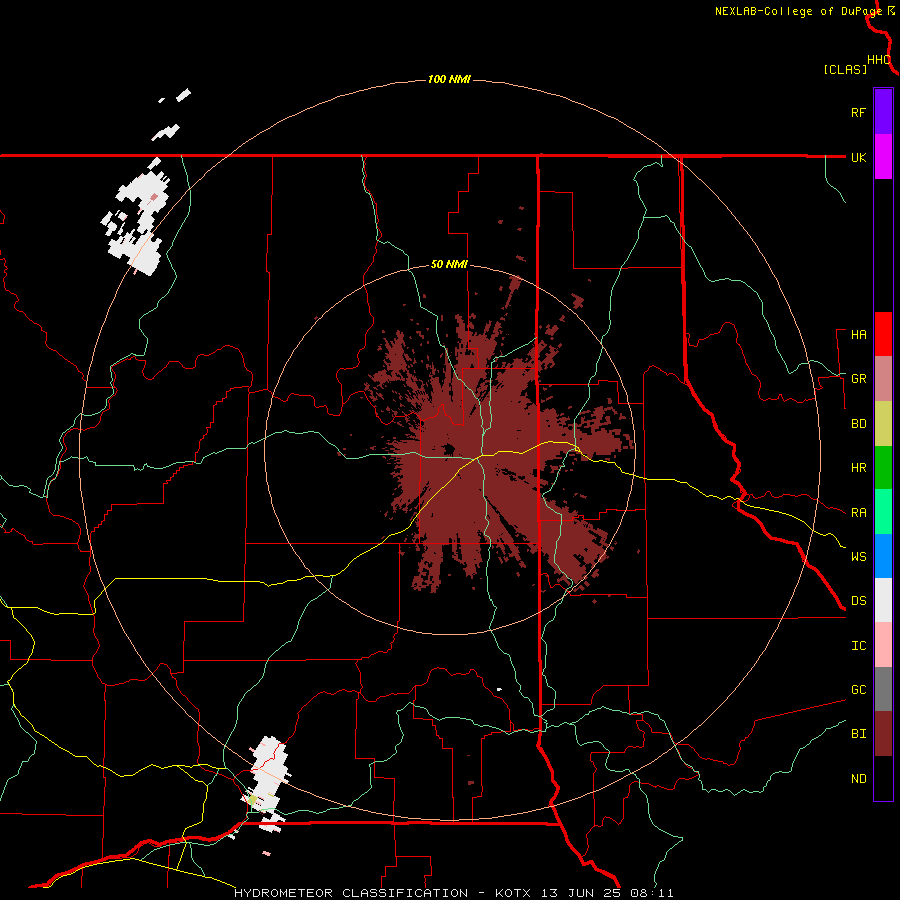Click the red HA legend color swatch
The width and height of the screenshot is (900, 900).
point(883,334)
